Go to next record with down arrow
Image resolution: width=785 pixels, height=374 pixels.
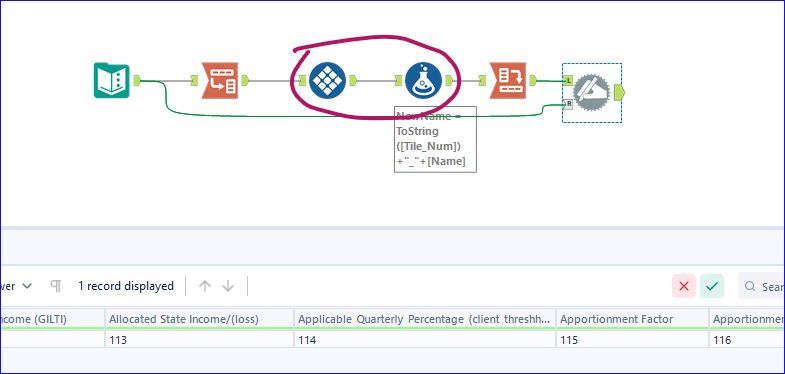pos(228,286)
